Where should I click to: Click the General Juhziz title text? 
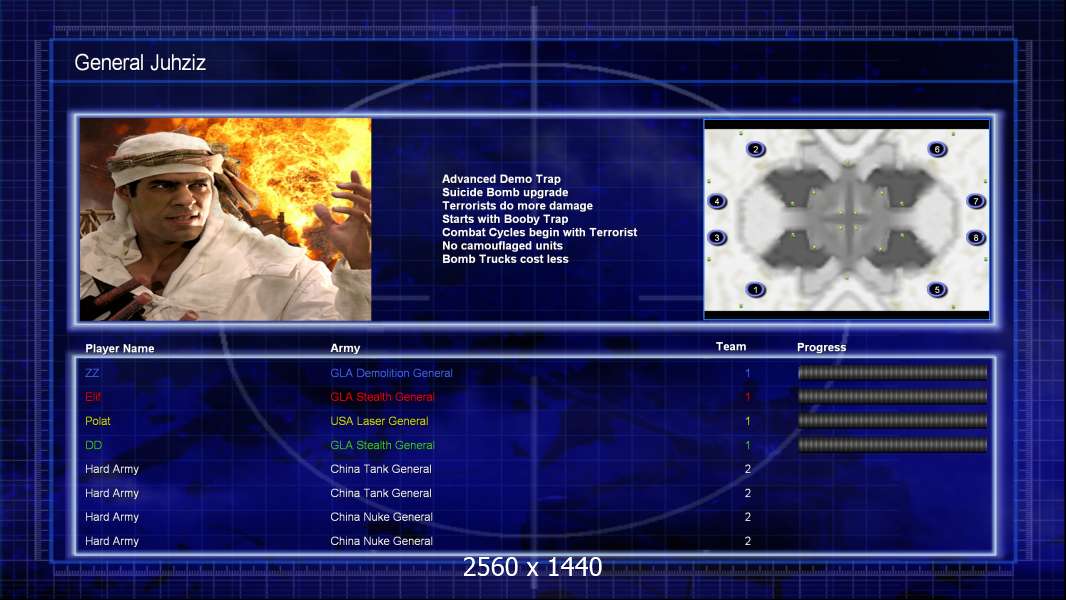pyautogui.click(x=140, y=64)
